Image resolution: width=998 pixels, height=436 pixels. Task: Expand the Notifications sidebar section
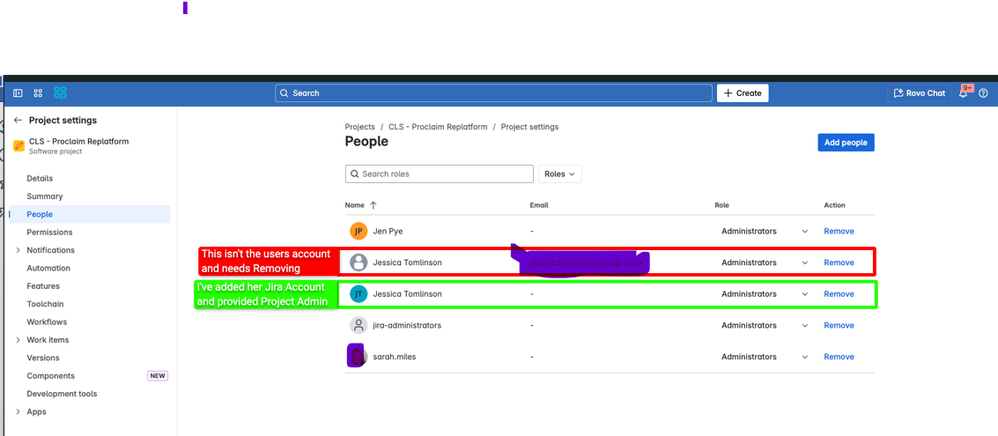click(18, 250)
